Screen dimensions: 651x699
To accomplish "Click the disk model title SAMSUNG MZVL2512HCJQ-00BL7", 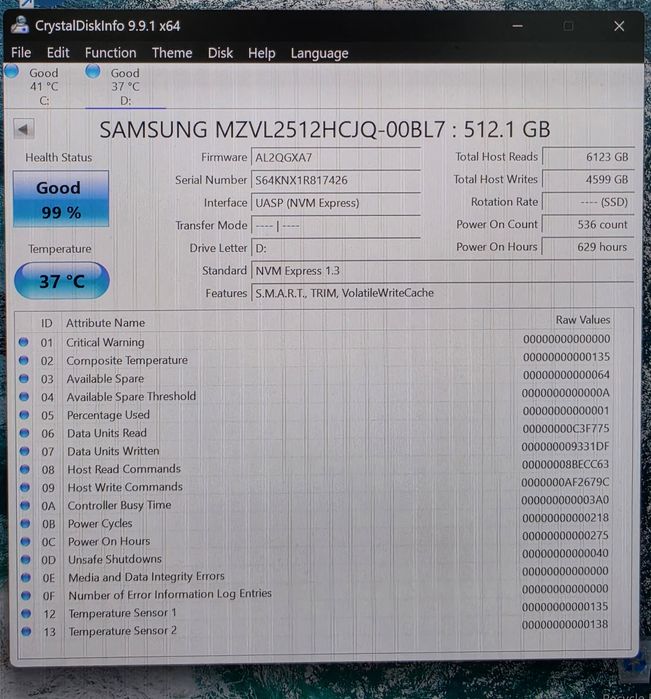I will [272, 130].
